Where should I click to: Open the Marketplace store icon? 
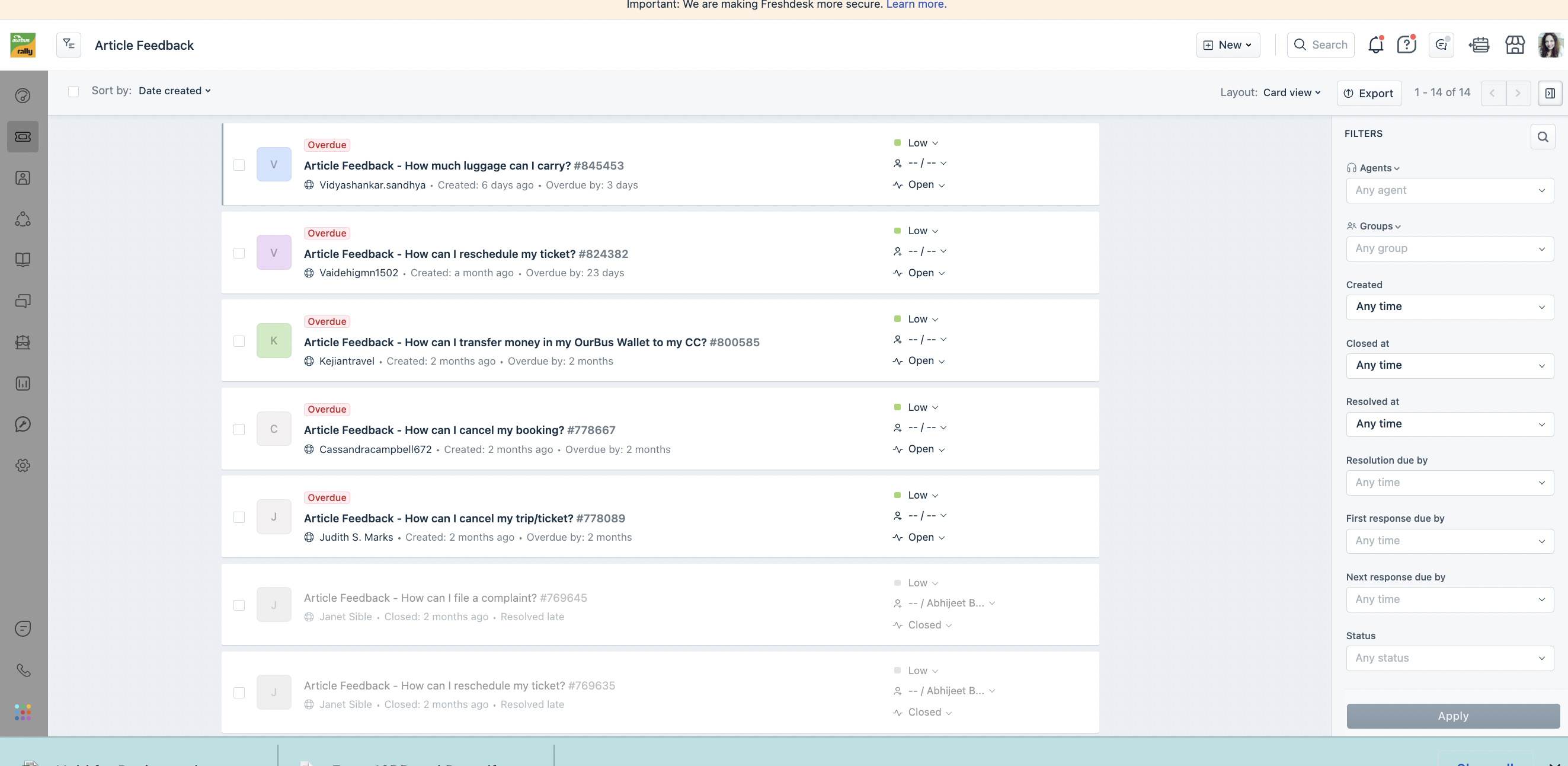(x=1515, y=45)
